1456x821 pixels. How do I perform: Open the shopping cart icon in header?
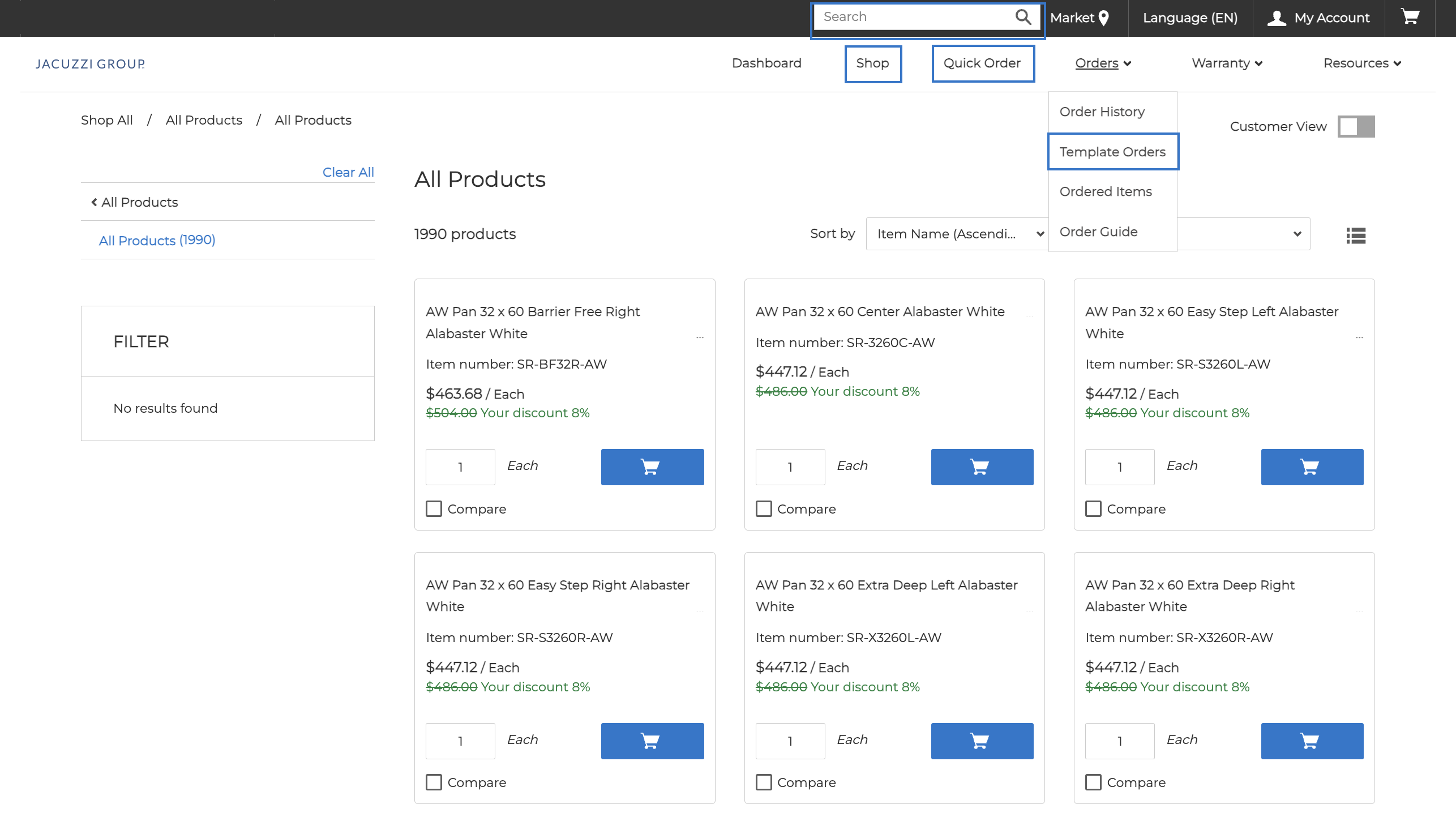[1410, 17]
